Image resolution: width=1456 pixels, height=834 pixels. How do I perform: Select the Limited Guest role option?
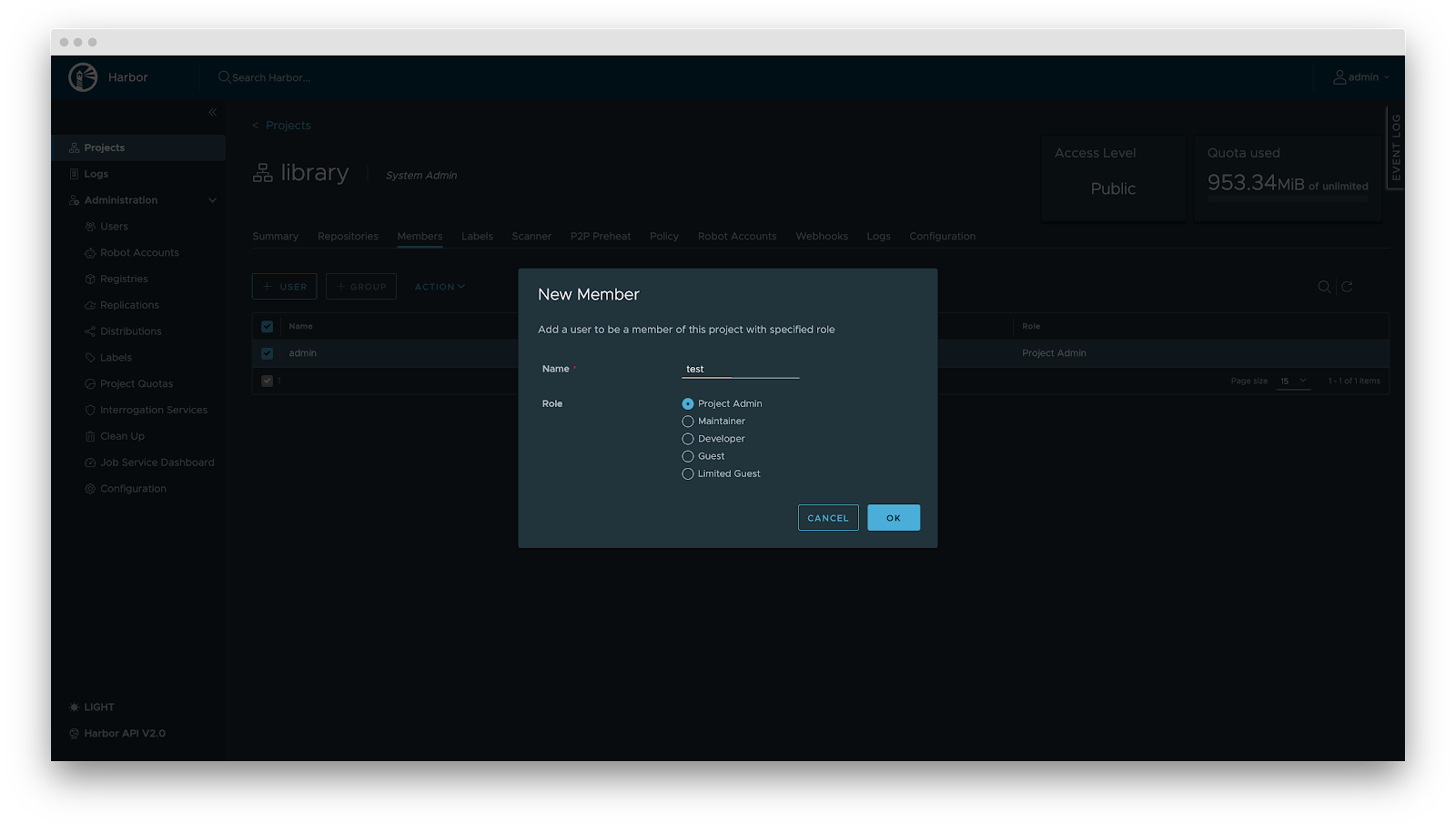pos(688,474)
